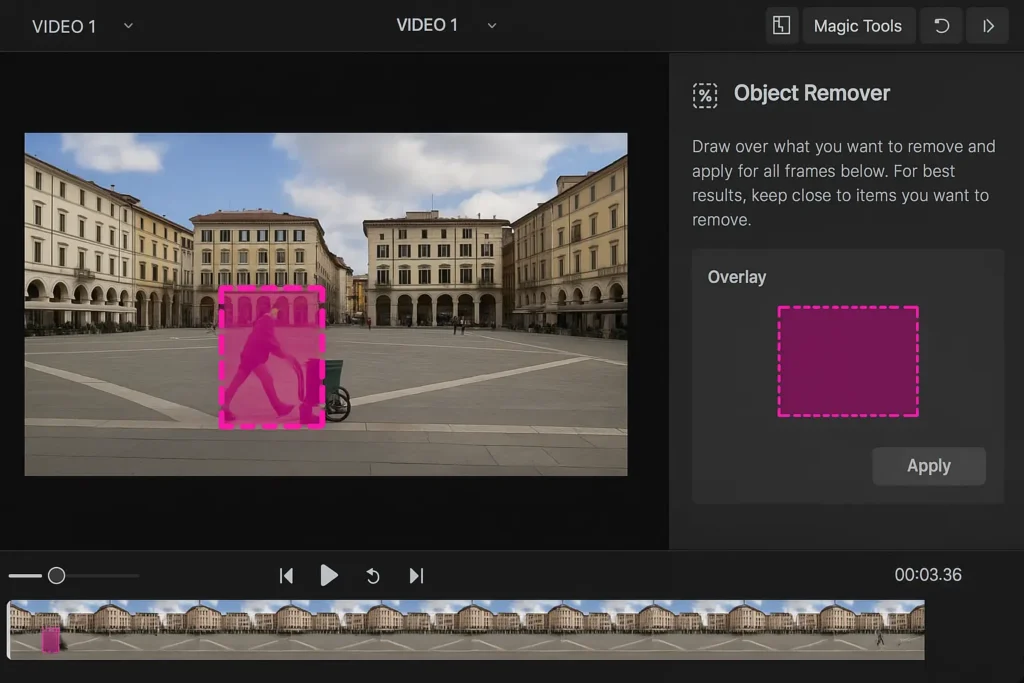Select the center VIDEO 1 title
The height and width of the screenshot is (683, 1024).
(x=427, y=25)
